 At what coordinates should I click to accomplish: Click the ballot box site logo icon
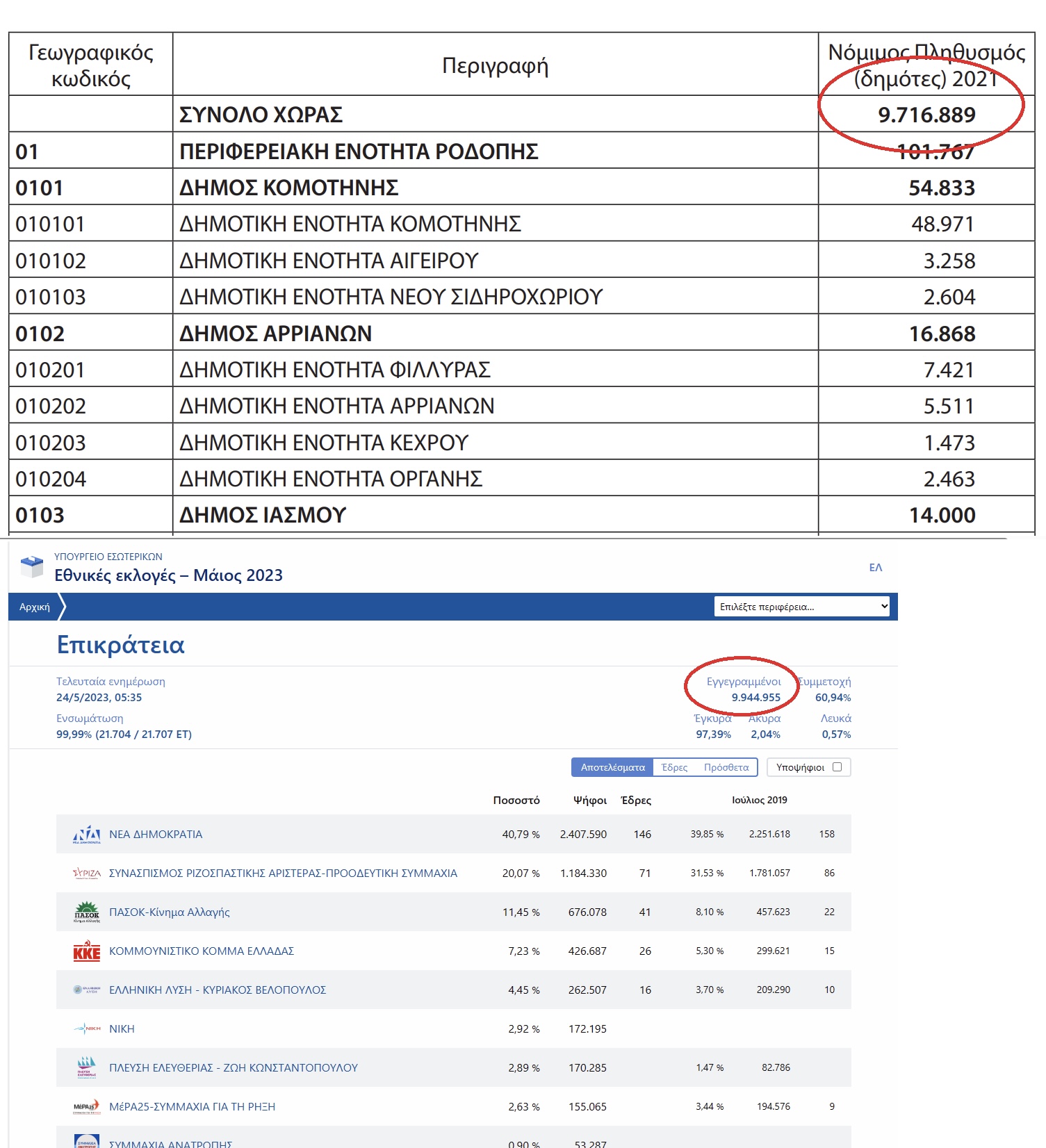coord(32,567)
